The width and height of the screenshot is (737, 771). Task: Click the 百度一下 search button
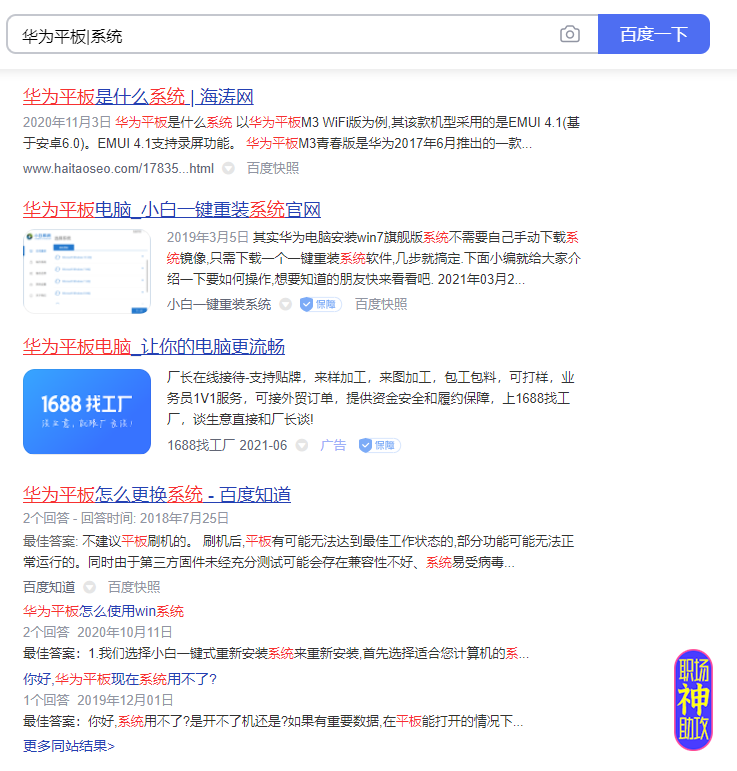(x=653, y=34)
